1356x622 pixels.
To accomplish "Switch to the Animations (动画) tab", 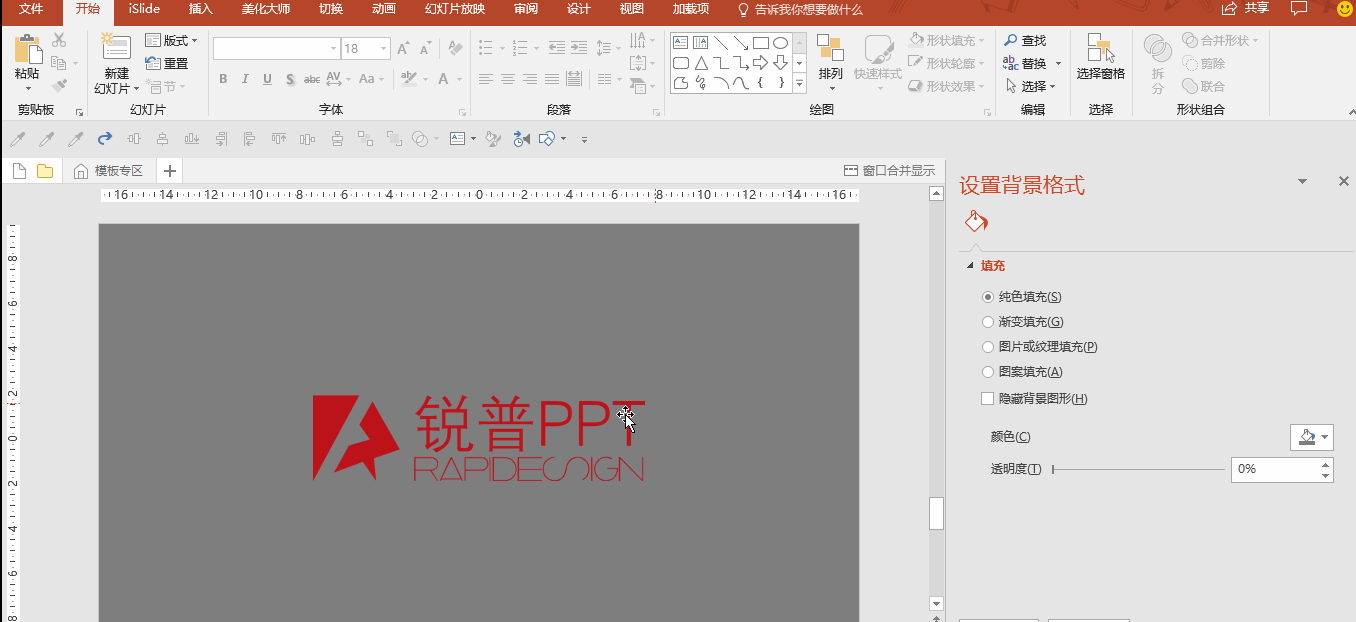I will click(383, 9).
